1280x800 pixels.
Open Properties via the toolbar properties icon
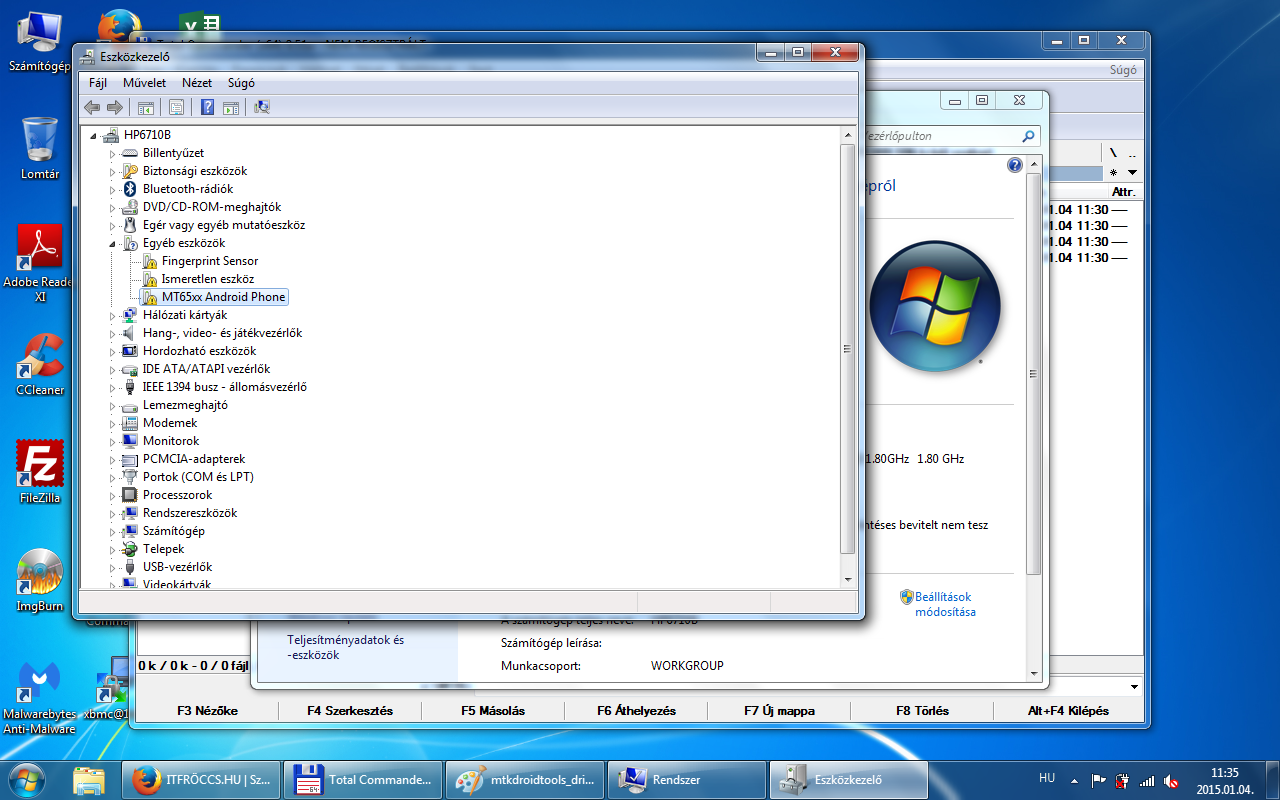click(176, 107)
